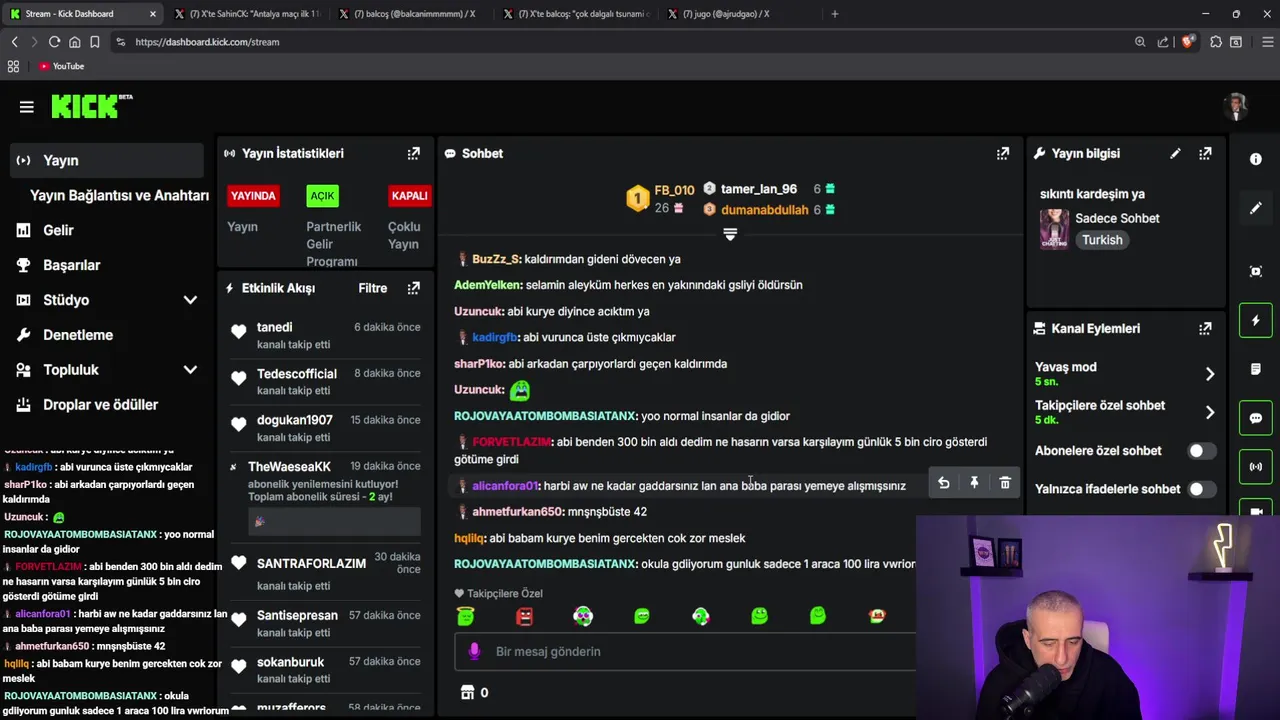Delete alicanfora01's chat message with the trash icon
Image resolution: width=1280 pixels, height=720 pixels.
[1005, 483]
